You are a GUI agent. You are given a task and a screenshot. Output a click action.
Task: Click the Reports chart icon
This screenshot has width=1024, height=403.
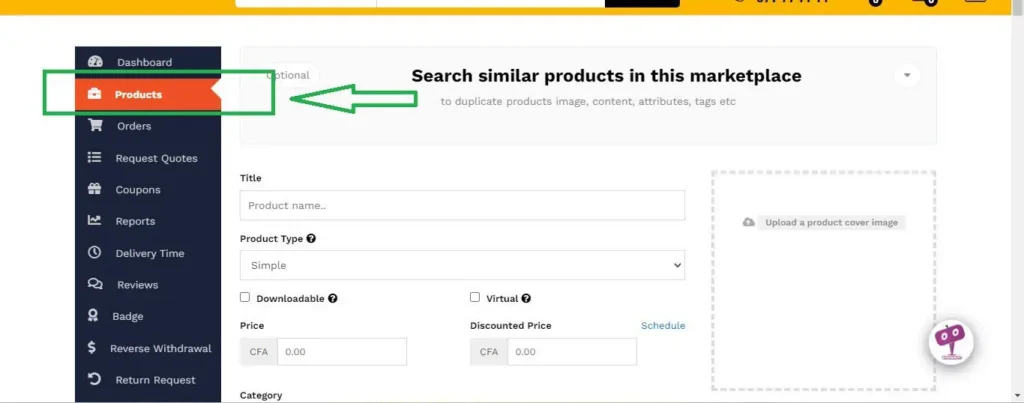(x=95, y=221)
